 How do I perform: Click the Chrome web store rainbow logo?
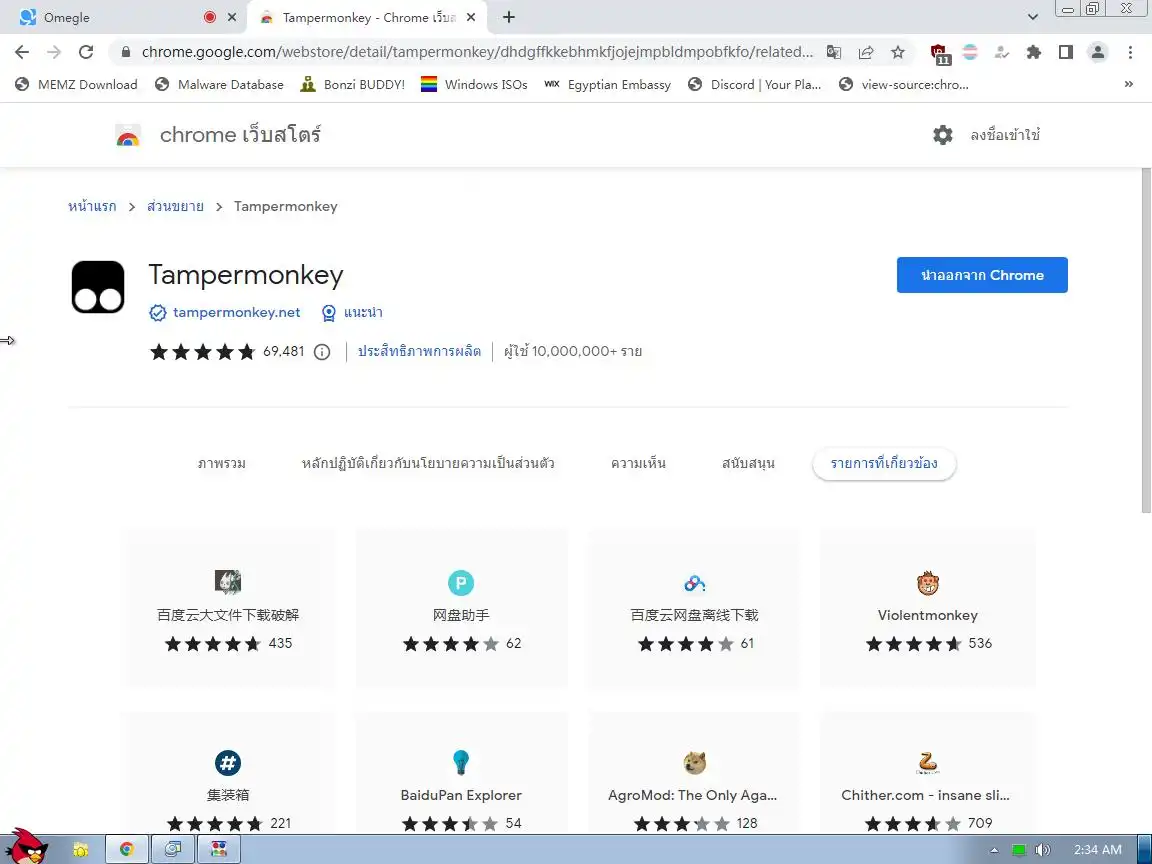coord(128,136)
